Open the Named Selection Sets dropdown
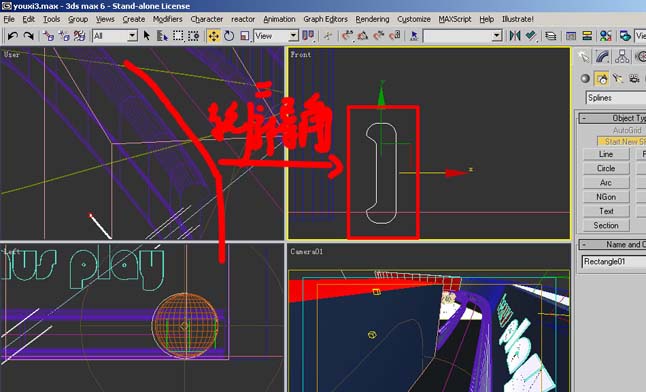 click(x=463, y=36)
